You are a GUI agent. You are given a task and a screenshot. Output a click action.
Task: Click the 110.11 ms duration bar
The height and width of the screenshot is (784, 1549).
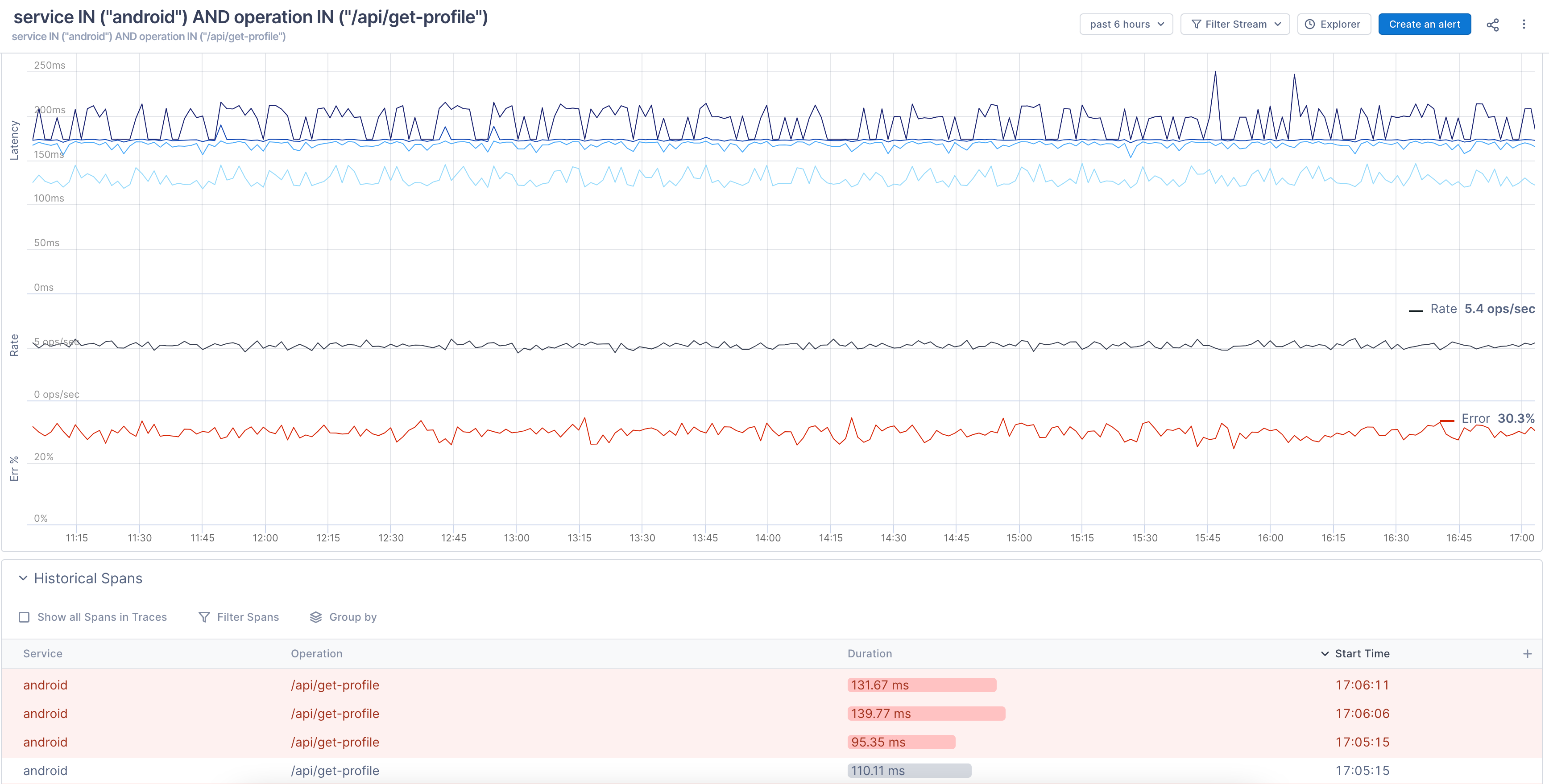(909, 770)
